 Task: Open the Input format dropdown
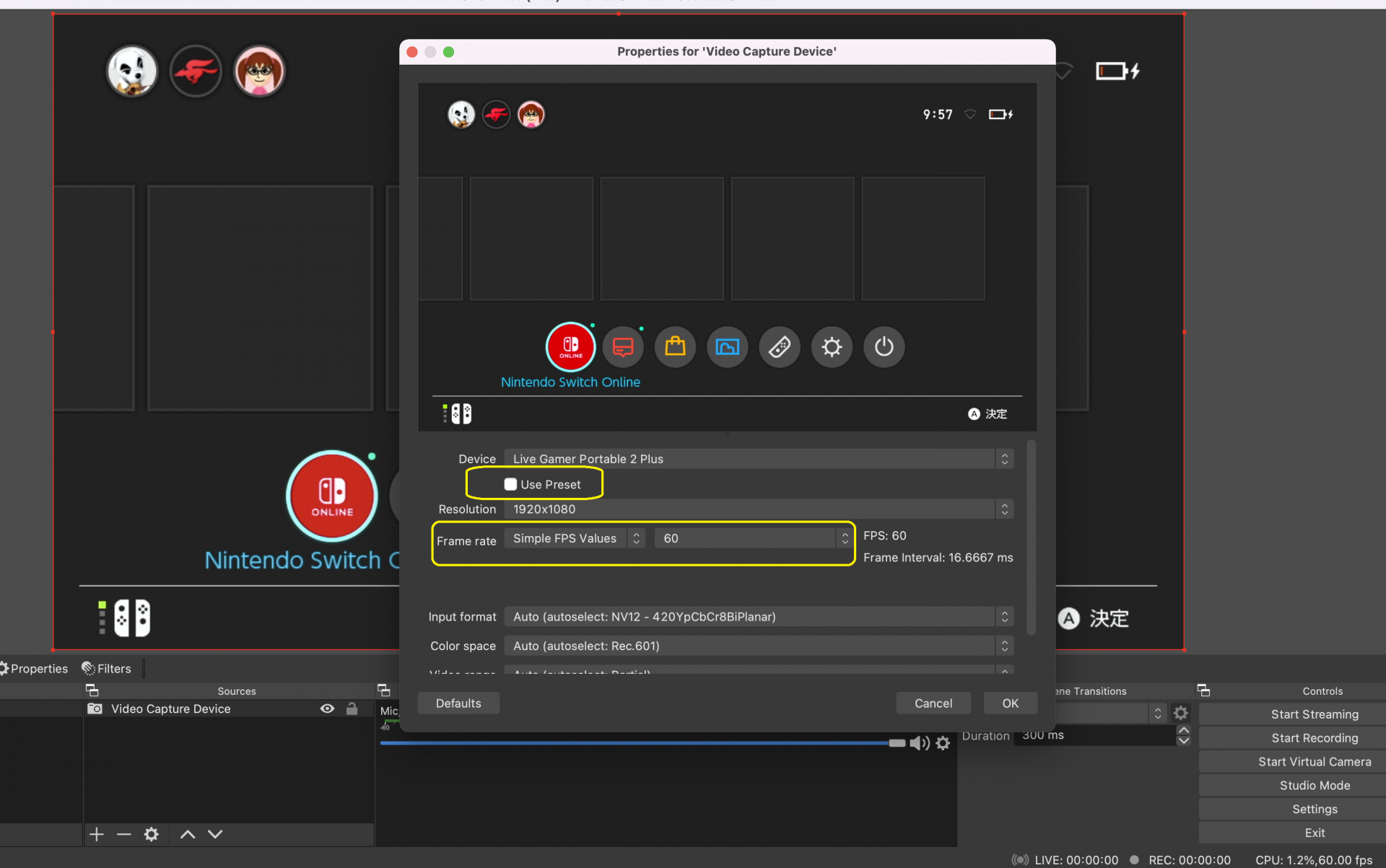tap(759, 617)
